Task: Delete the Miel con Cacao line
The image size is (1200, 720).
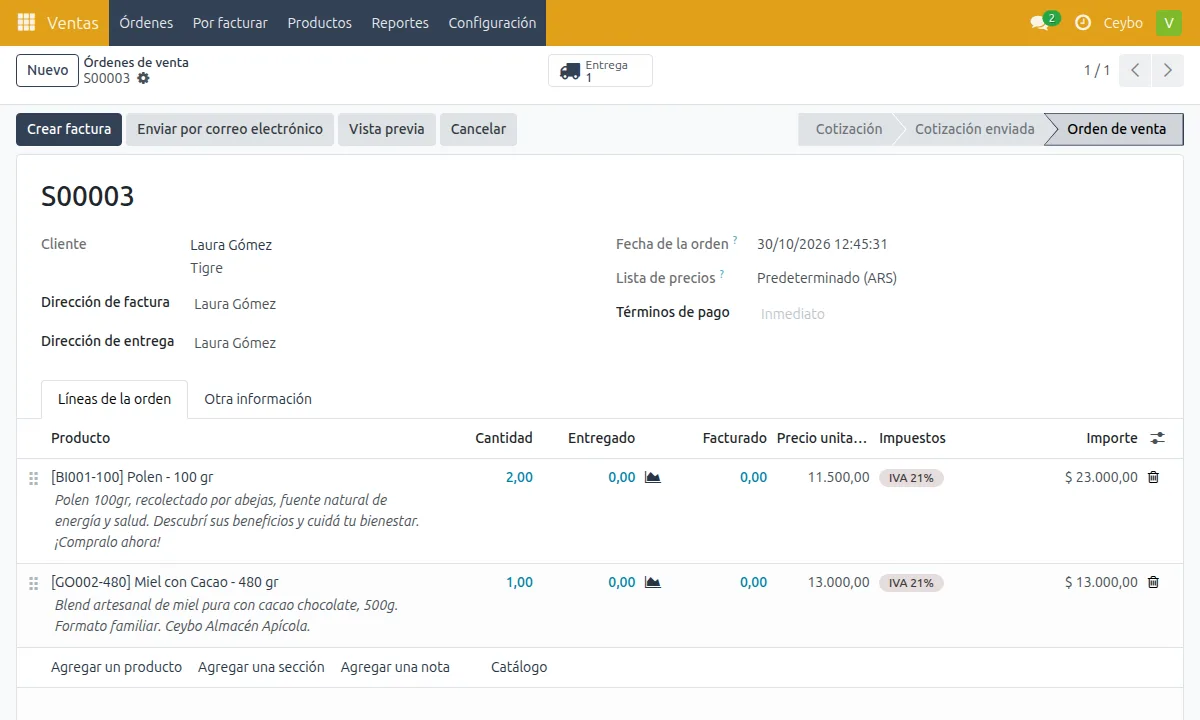Action: point(1153,583)
